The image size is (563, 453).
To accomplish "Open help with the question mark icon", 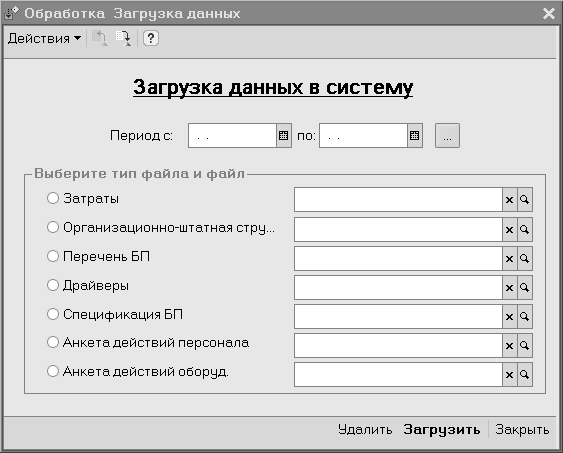I will [151, 38].
